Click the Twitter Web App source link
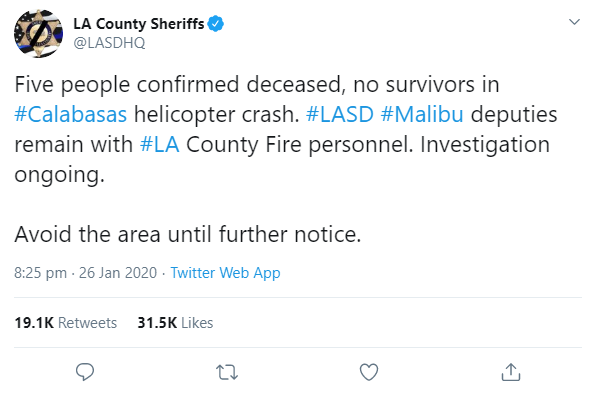Screen dimensions: 589x394 pos(225,273)
